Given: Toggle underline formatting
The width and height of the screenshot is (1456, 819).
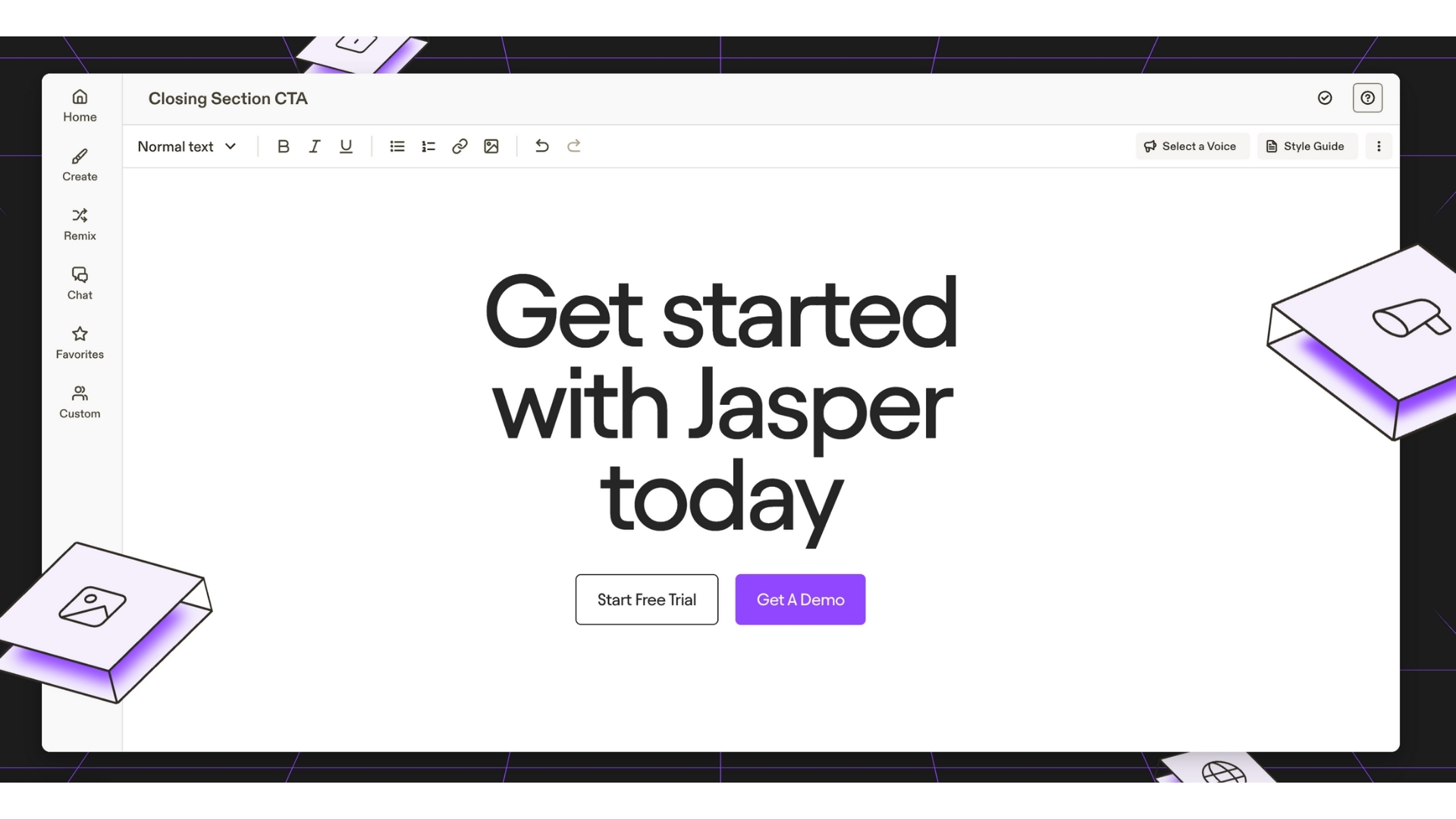Looking at the screenshot, I should click(x=346, y=146).
